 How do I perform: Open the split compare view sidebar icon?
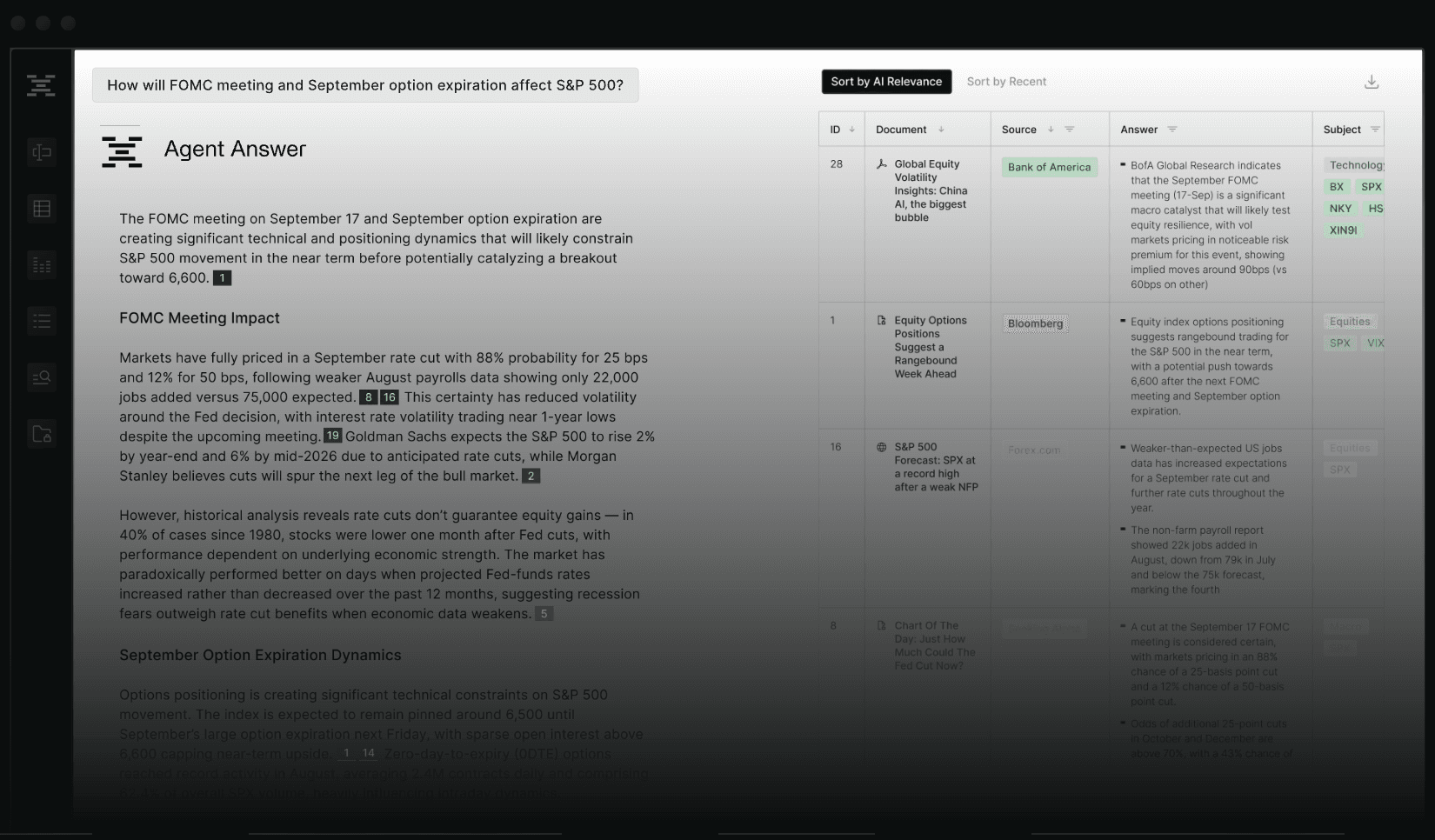(42, 152)
